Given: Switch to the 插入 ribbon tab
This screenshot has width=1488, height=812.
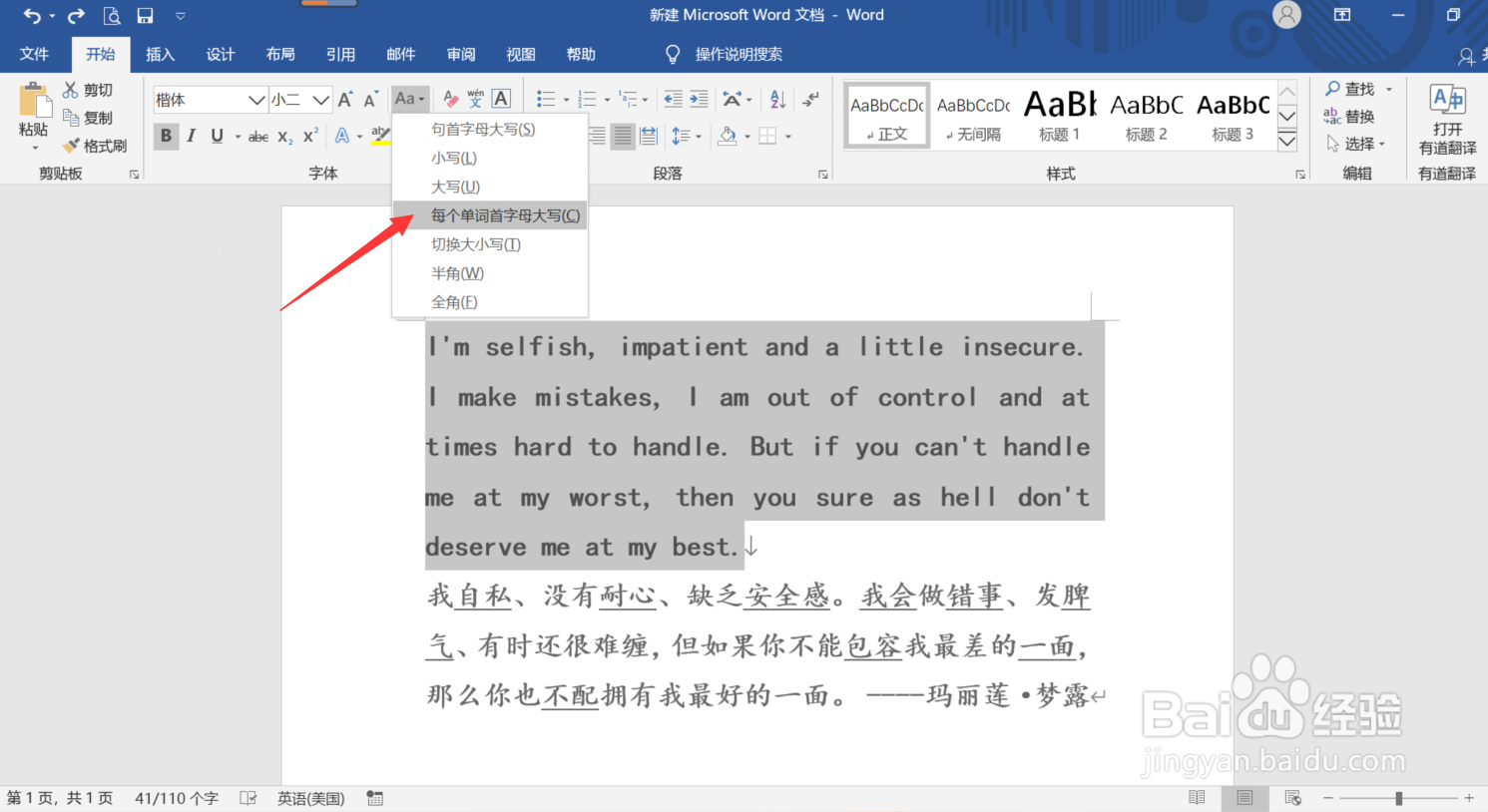Looking at the screenshot, I should coord(160,54).
